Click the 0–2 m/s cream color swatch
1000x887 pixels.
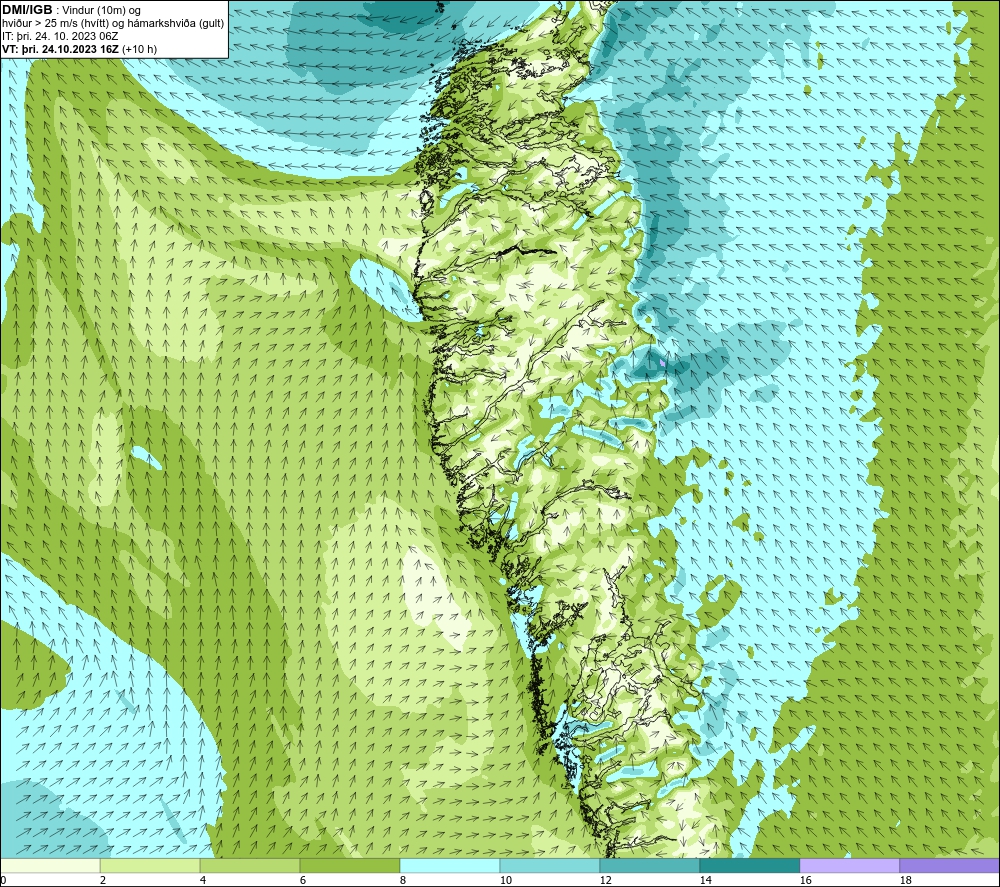(x=50, y=865)
